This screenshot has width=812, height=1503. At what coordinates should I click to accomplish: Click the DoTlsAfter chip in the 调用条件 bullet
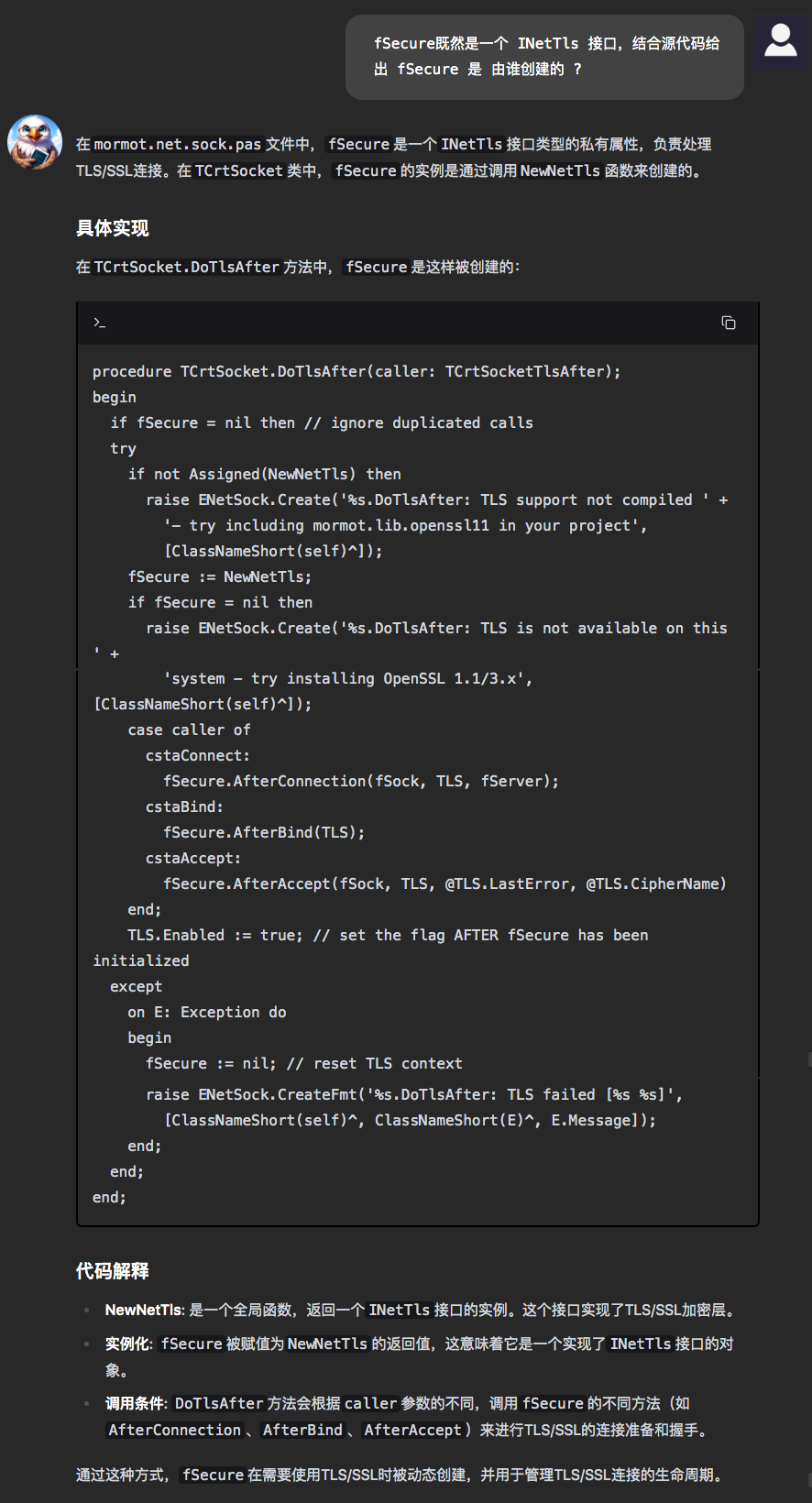(x=218, y=1403)
